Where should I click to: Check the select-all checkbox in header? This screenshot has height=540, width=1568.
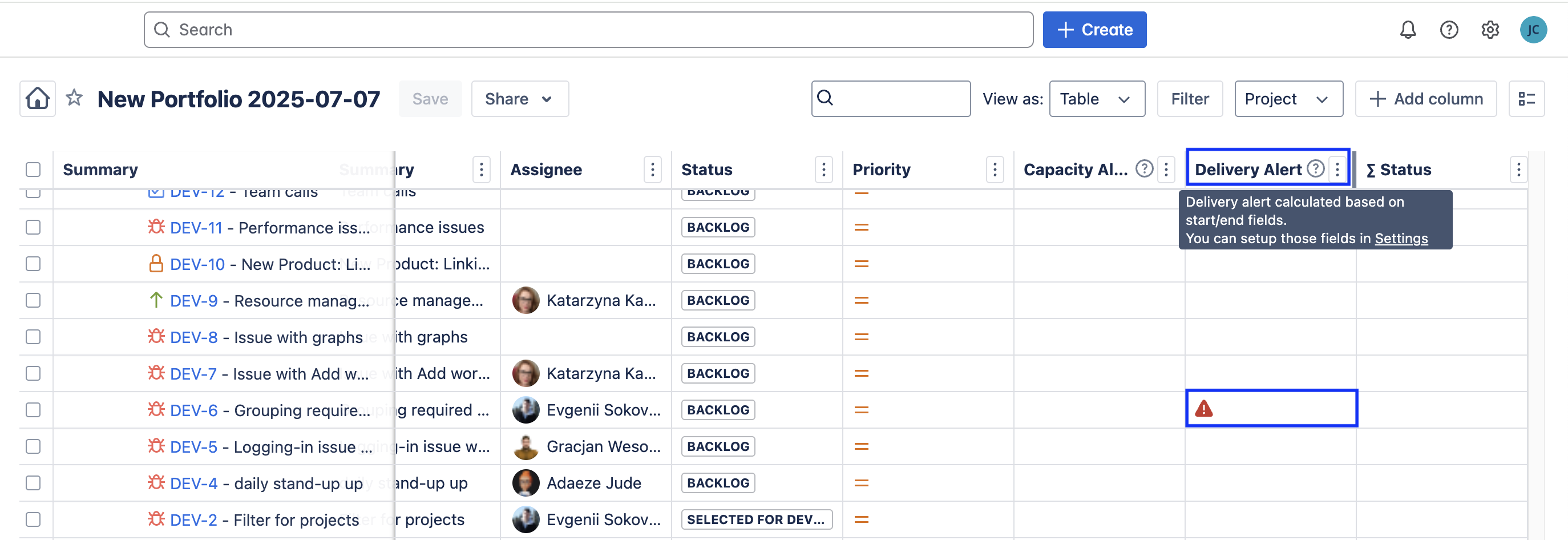click(x=34, y=170)
